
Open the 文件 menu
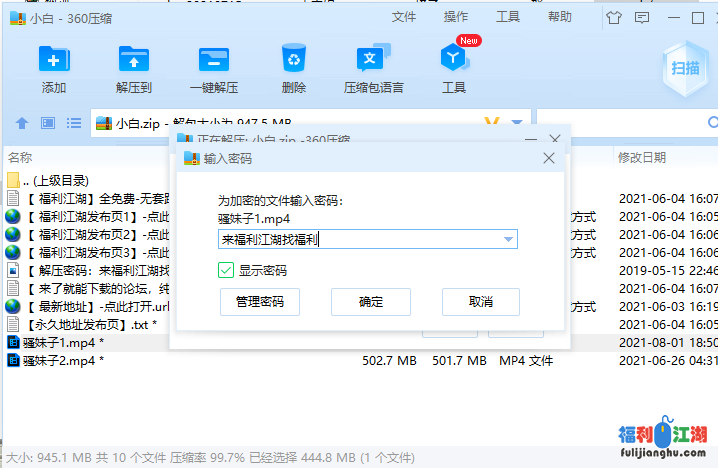click(x=404, y=17)
